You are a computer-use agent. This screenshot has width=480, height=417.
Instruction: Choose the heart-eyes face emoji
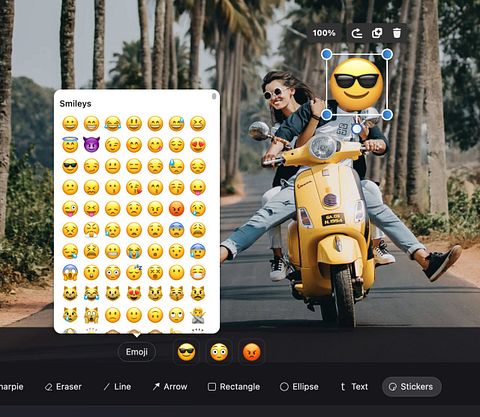(x=198, y=145)
